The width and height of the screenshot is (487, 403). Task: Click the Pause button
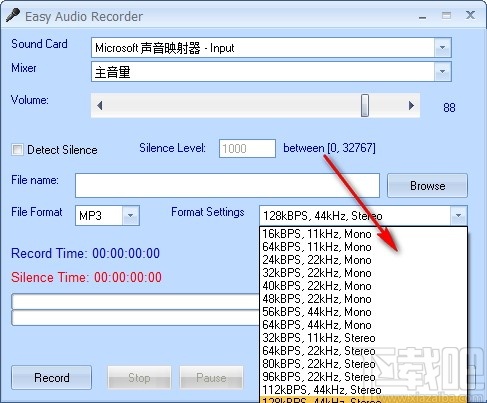point(211,378)
